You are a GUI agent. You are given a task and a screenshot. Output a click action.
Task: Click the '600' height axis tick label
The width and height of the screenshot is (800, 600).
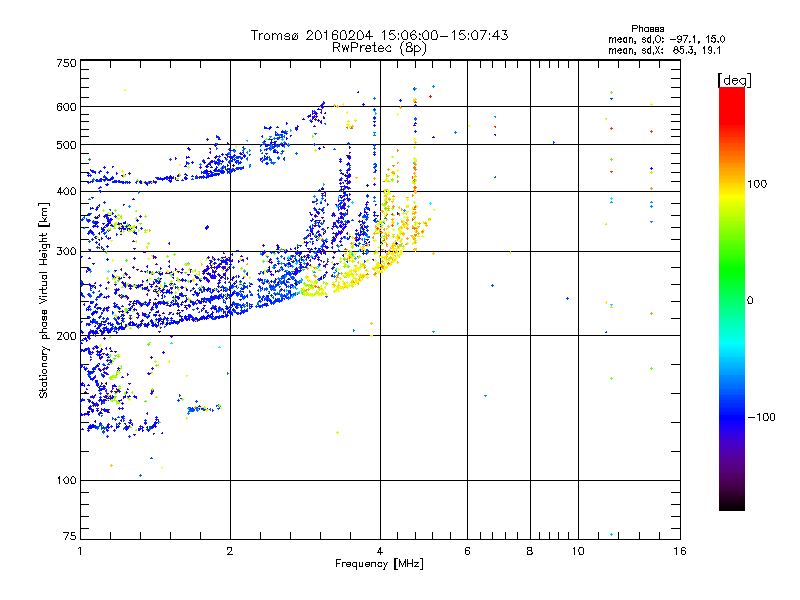coord(66,107)
